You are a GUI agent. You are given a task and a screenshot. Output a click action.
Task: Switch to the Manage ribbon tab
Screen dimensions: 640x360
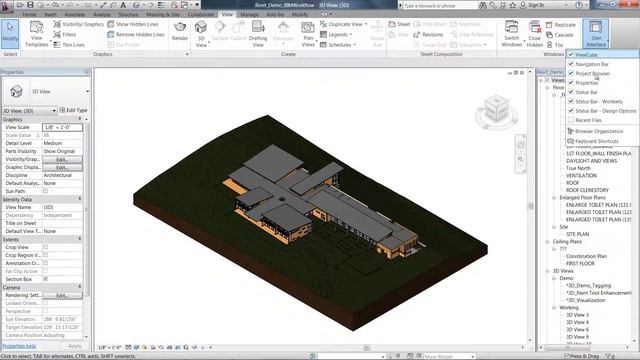[249, 14]
